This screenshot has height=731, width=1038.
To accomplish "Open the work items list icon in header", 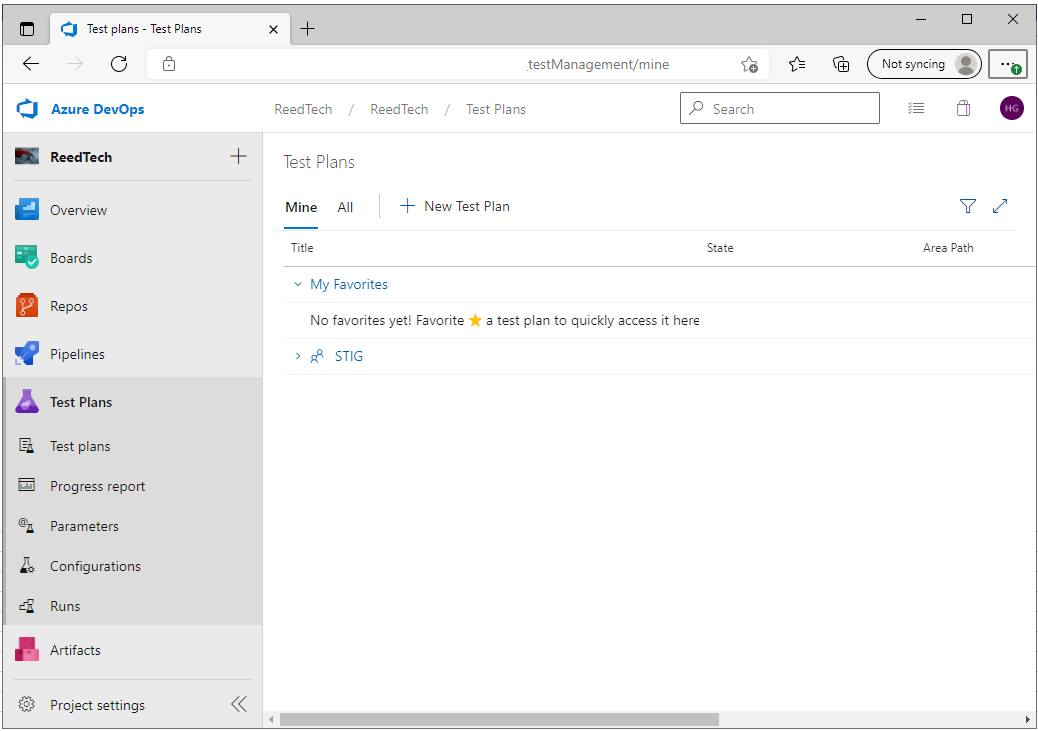I will (x=916, y=109).
